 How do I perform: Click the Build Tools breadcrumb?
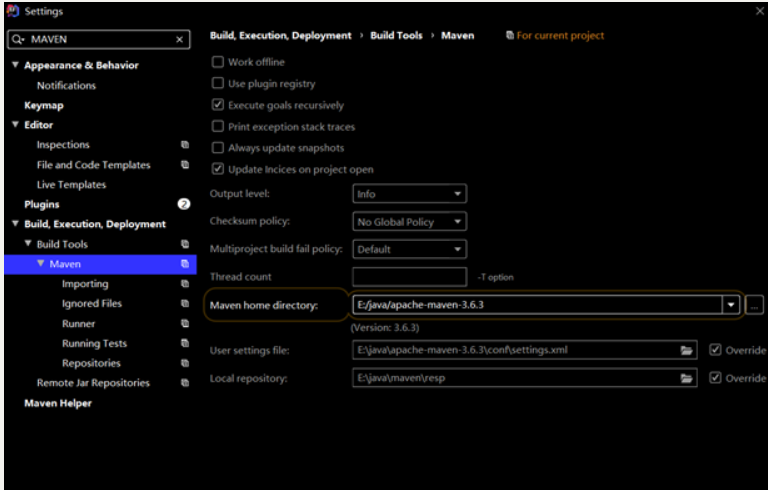pyautogui.click(x=396, y=35)
